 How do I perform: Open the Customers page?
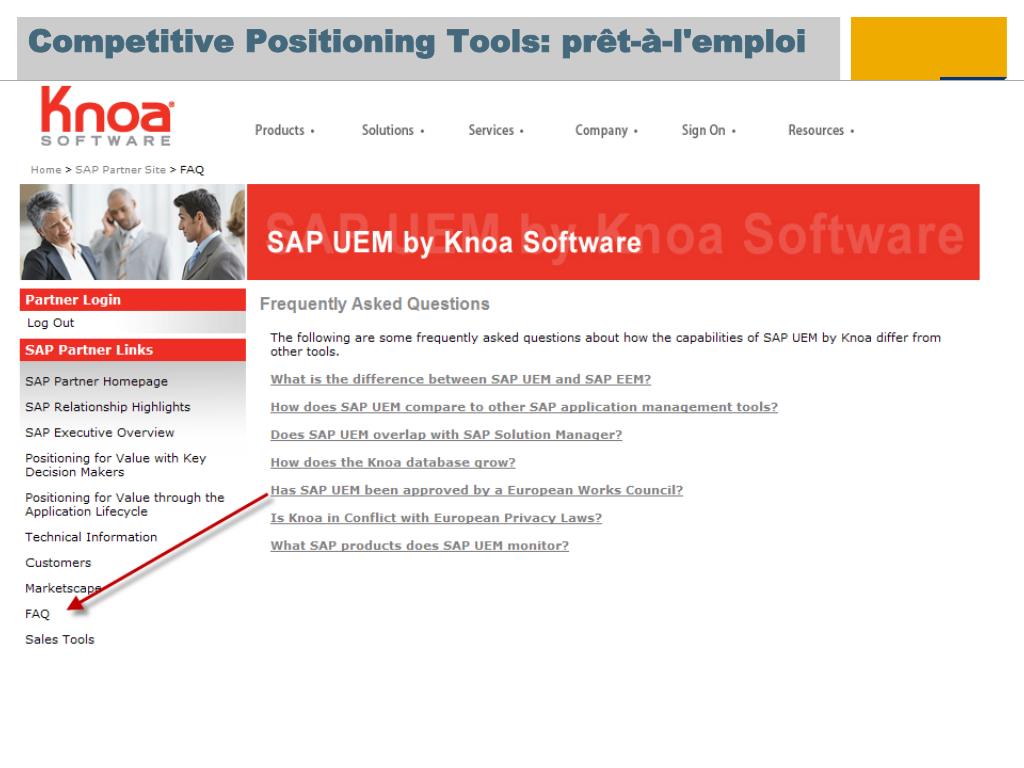pyautogui.click(x=58, y=562)
